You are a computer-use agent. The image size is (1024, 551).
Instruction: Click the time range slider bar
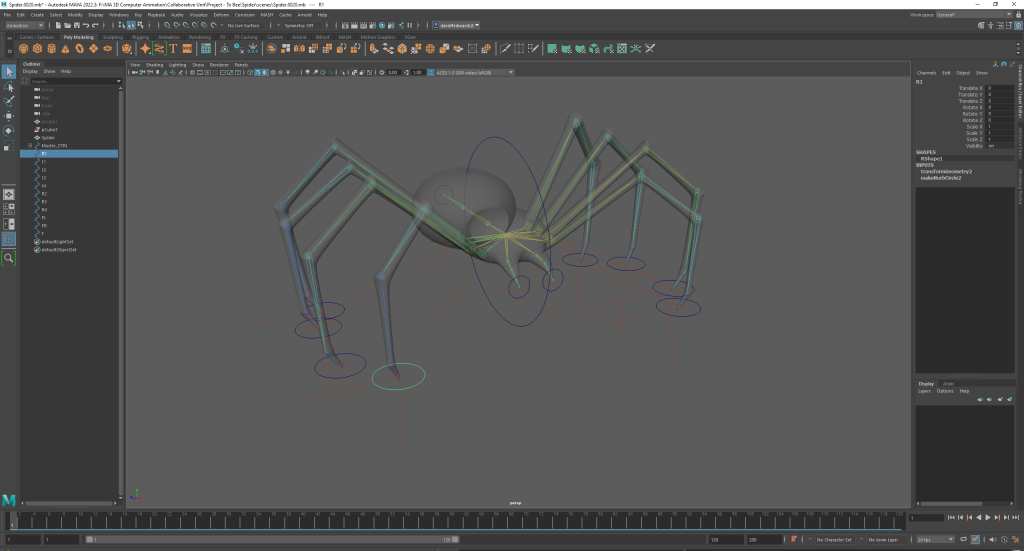(x=272, y=539)
